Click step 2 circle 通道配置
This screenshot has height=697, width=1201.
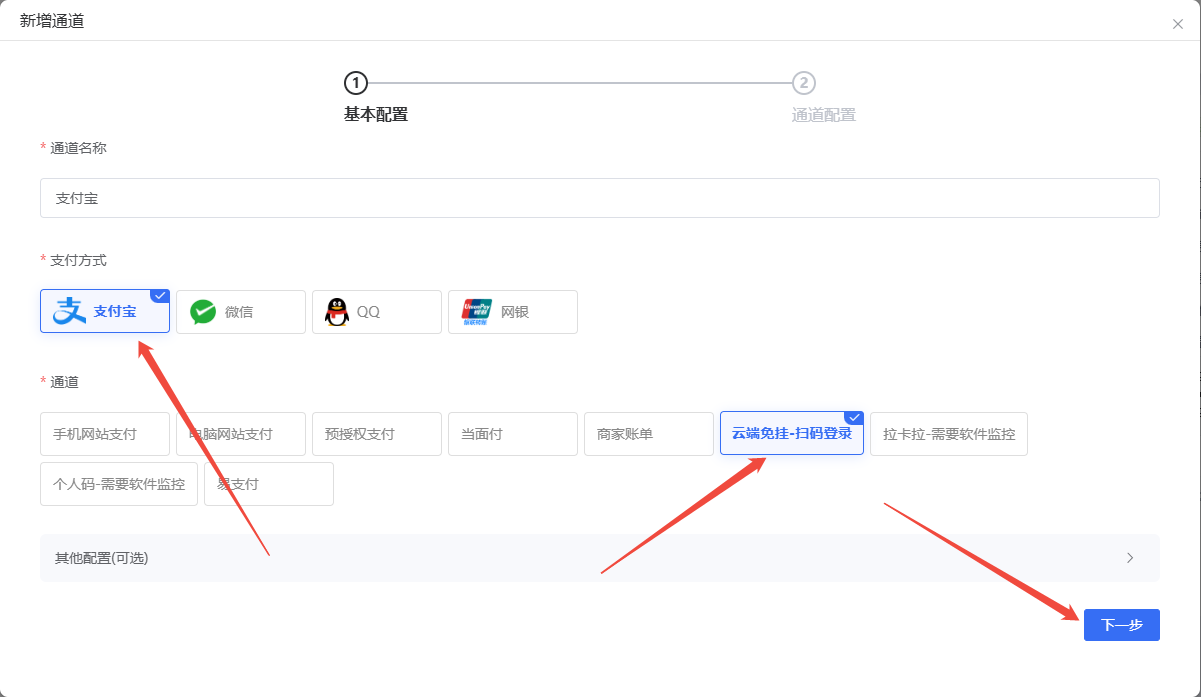[x=803, y=83]
